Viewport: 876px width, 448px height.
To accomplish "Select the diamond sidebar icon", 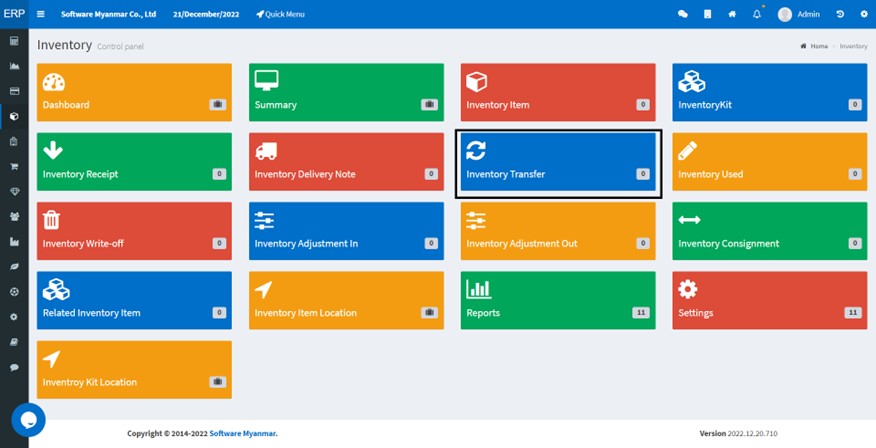I will [x=15, y=192].
